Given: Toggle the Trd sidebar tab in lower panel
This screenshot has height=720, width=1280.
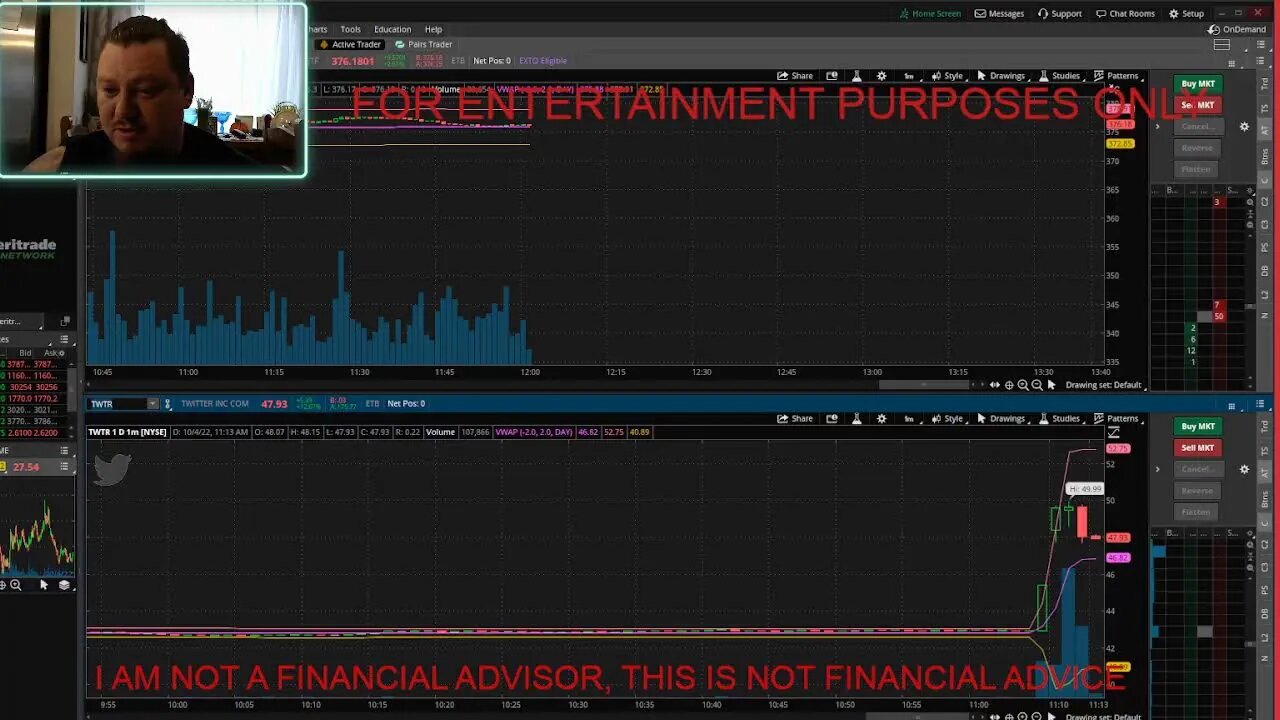Looking at the screenshot, I should (x=1265, y=427).
